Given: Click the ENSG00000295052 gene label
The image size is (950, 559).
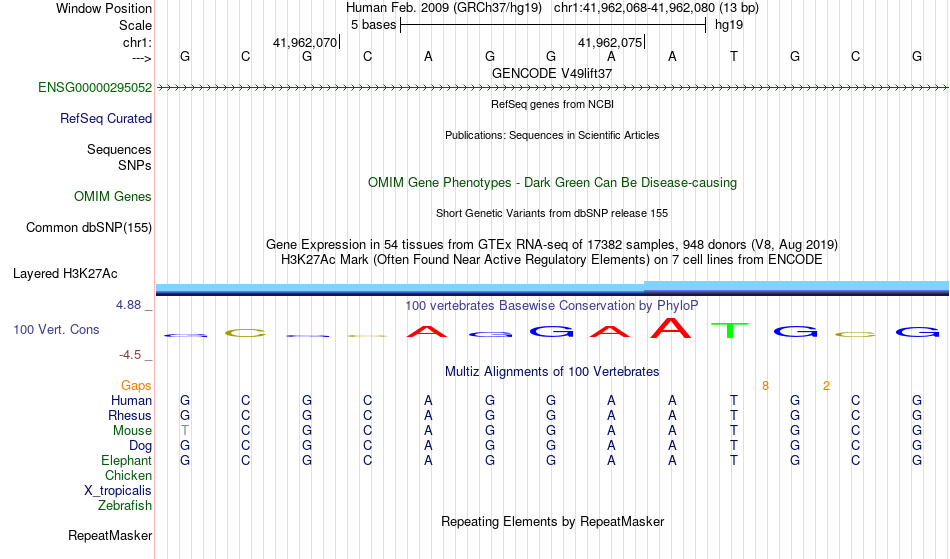Looking at the screenshot, I should point(95,88).
